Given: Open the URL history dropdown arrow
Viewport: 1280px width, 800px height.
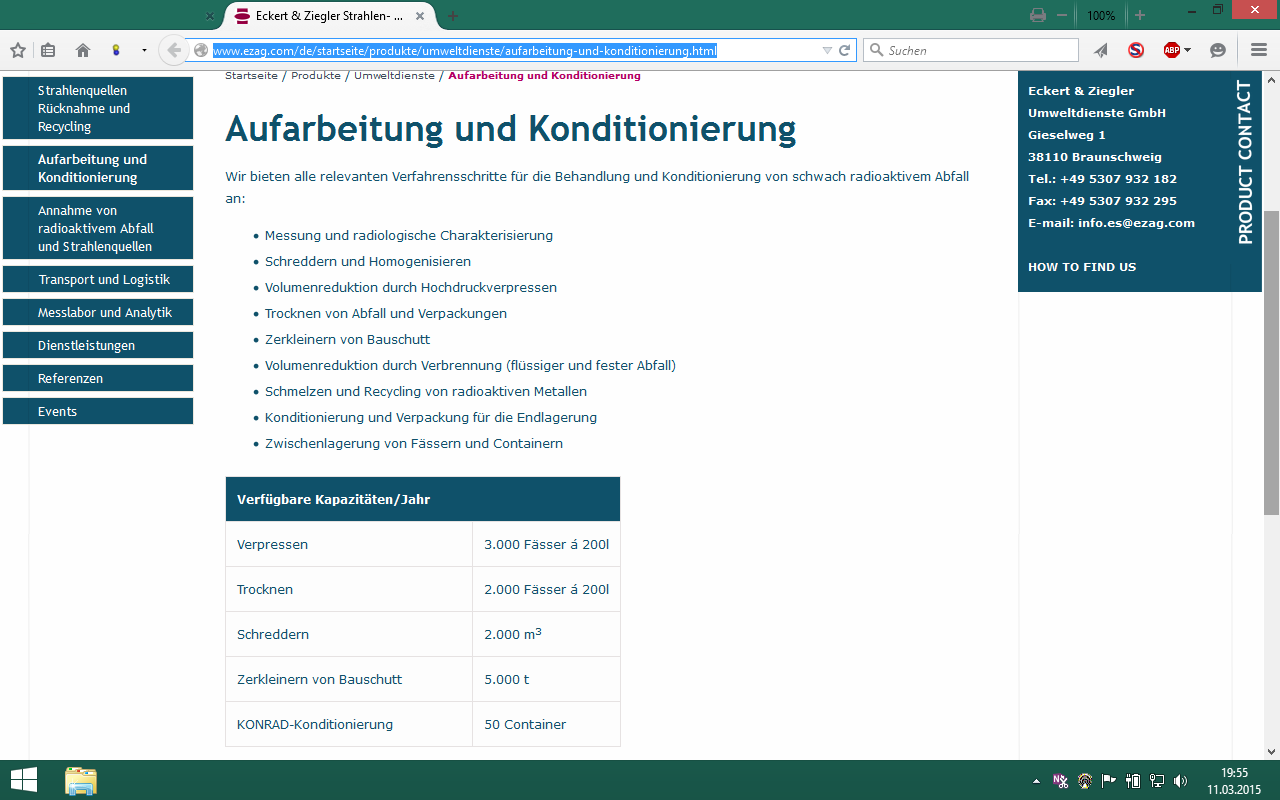Looking at the screenshot, I should [827, 50].
